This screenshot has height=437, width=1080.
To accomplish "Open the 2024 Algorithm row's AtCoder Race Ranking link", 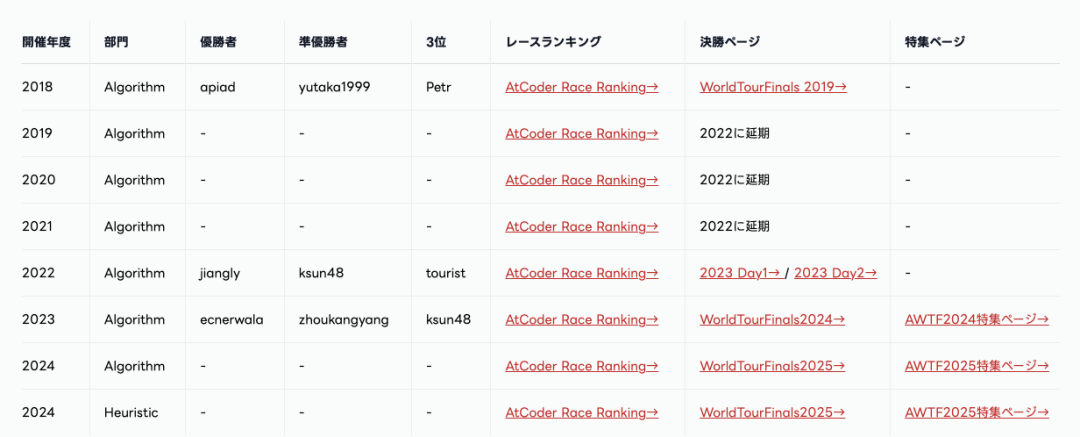I will (581, 366).
